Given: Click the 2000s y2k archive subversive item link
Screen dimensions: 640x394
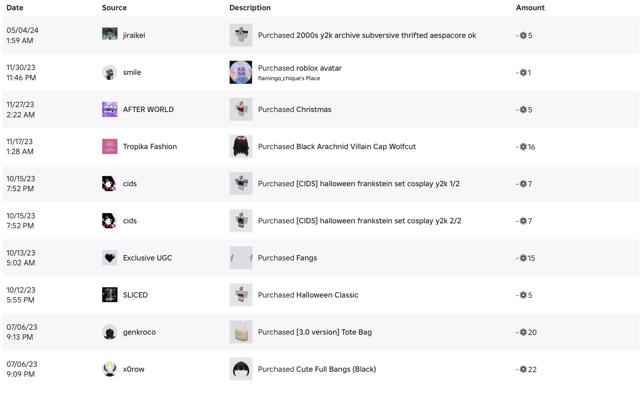Looking at the screenshot, I should click(x=367, y=36).
